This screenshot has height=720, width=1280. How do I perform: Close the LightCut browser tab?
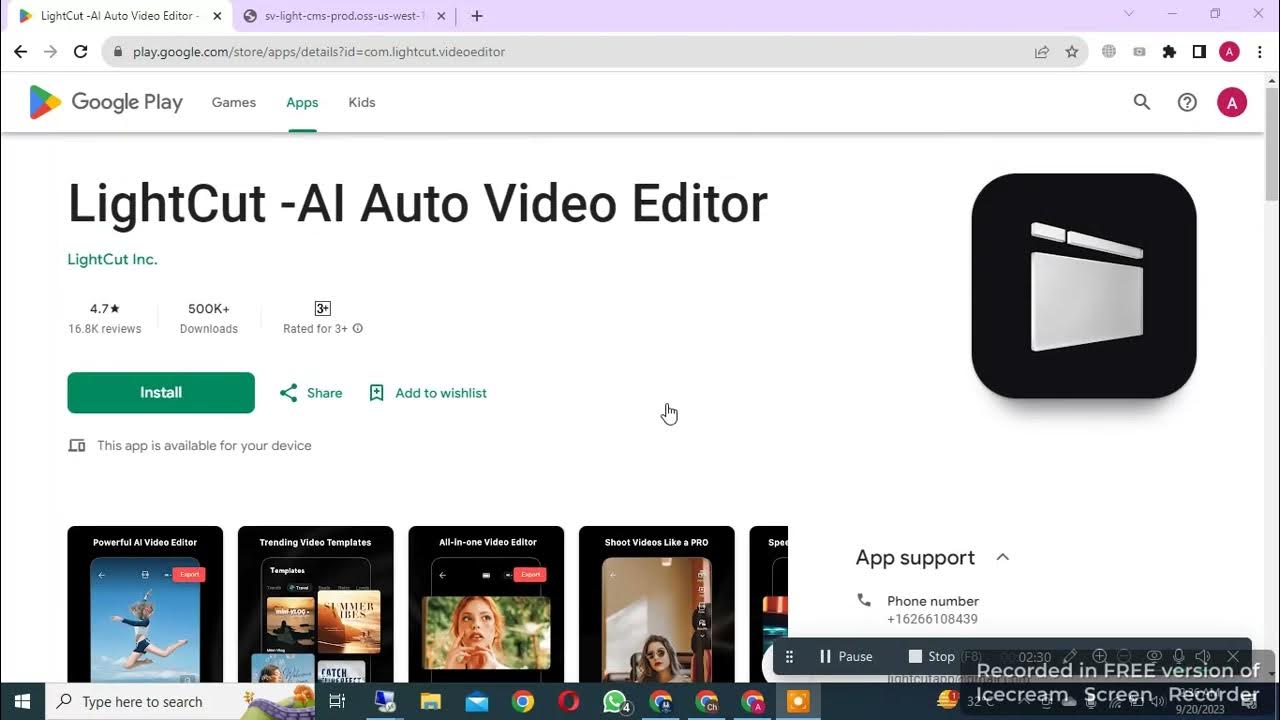tap(217, 16)
